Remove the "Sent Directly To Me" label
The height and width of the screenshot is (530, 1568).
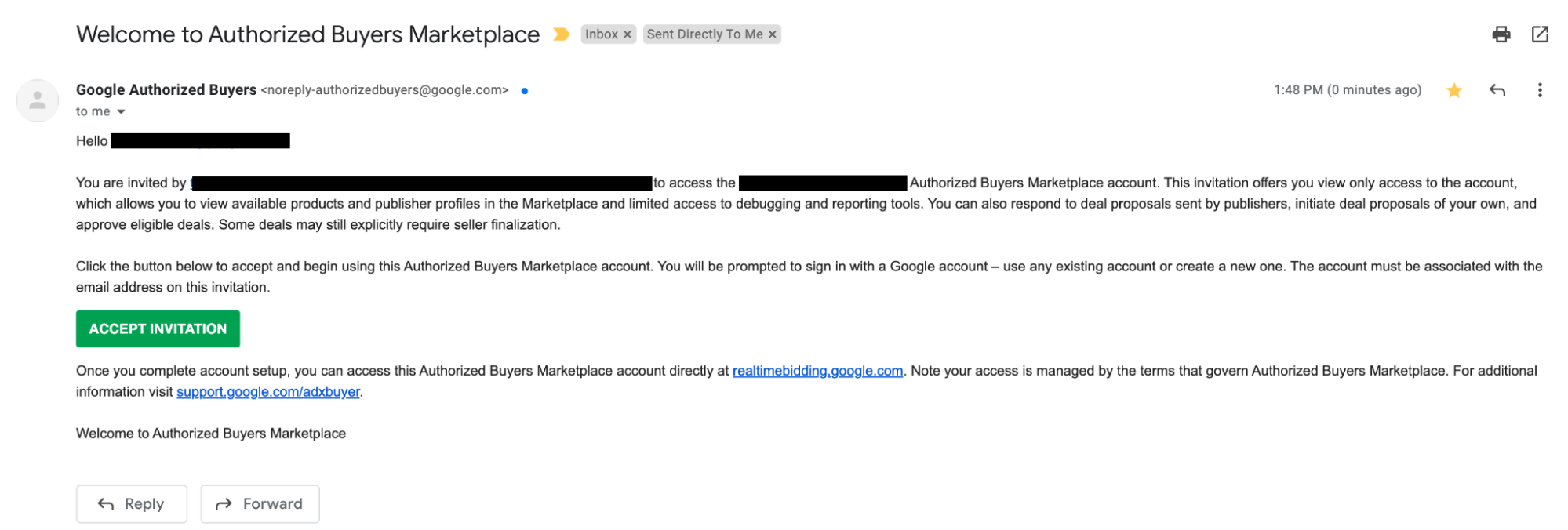773,34
